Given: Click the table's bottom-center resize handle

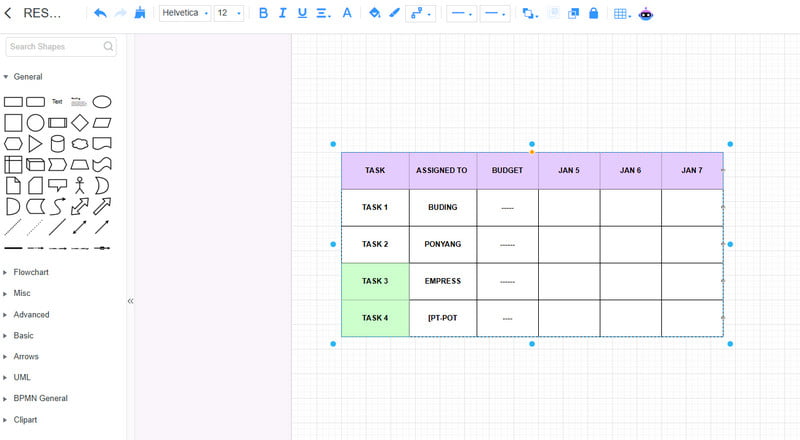Looking at the screenshot, I should point(532,344).
